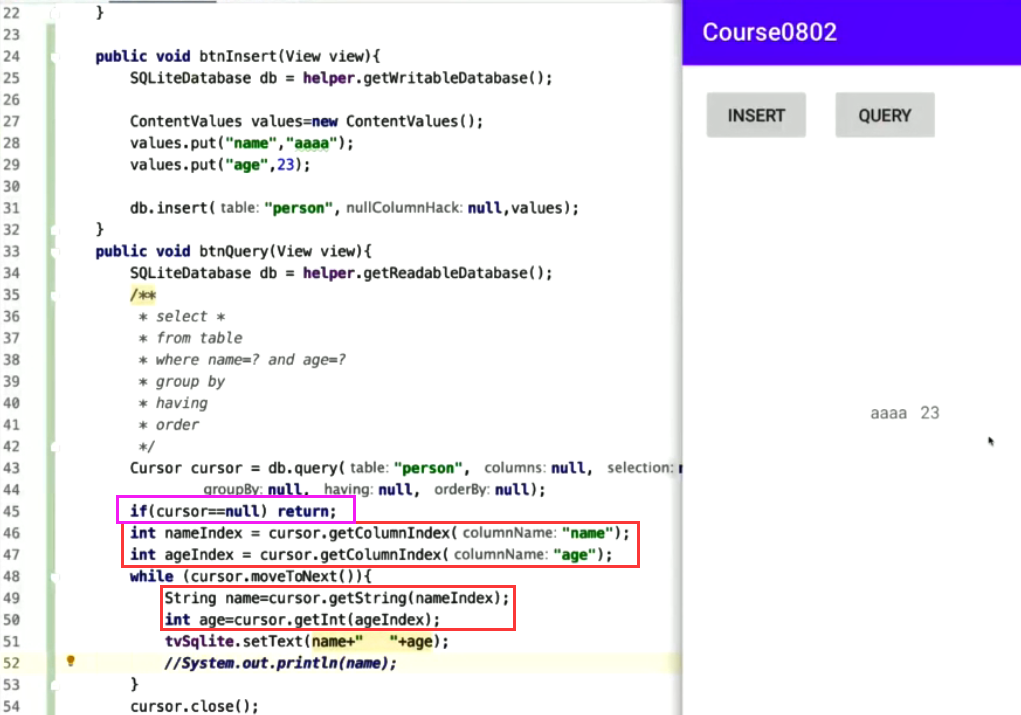Click cursor.close() on line 54

(x=194, y=707)
